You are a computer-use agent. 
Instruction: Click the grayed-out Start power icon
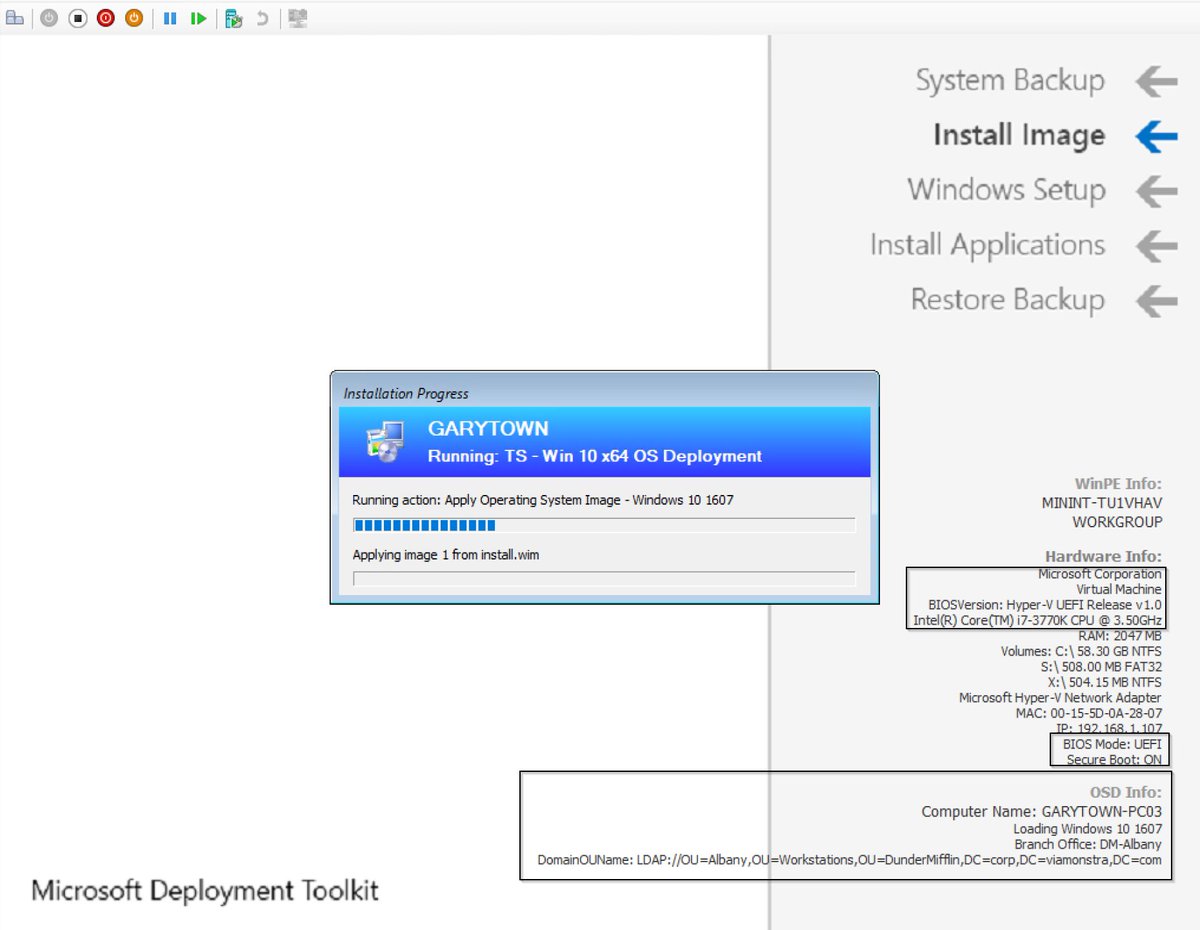[49, 18]
